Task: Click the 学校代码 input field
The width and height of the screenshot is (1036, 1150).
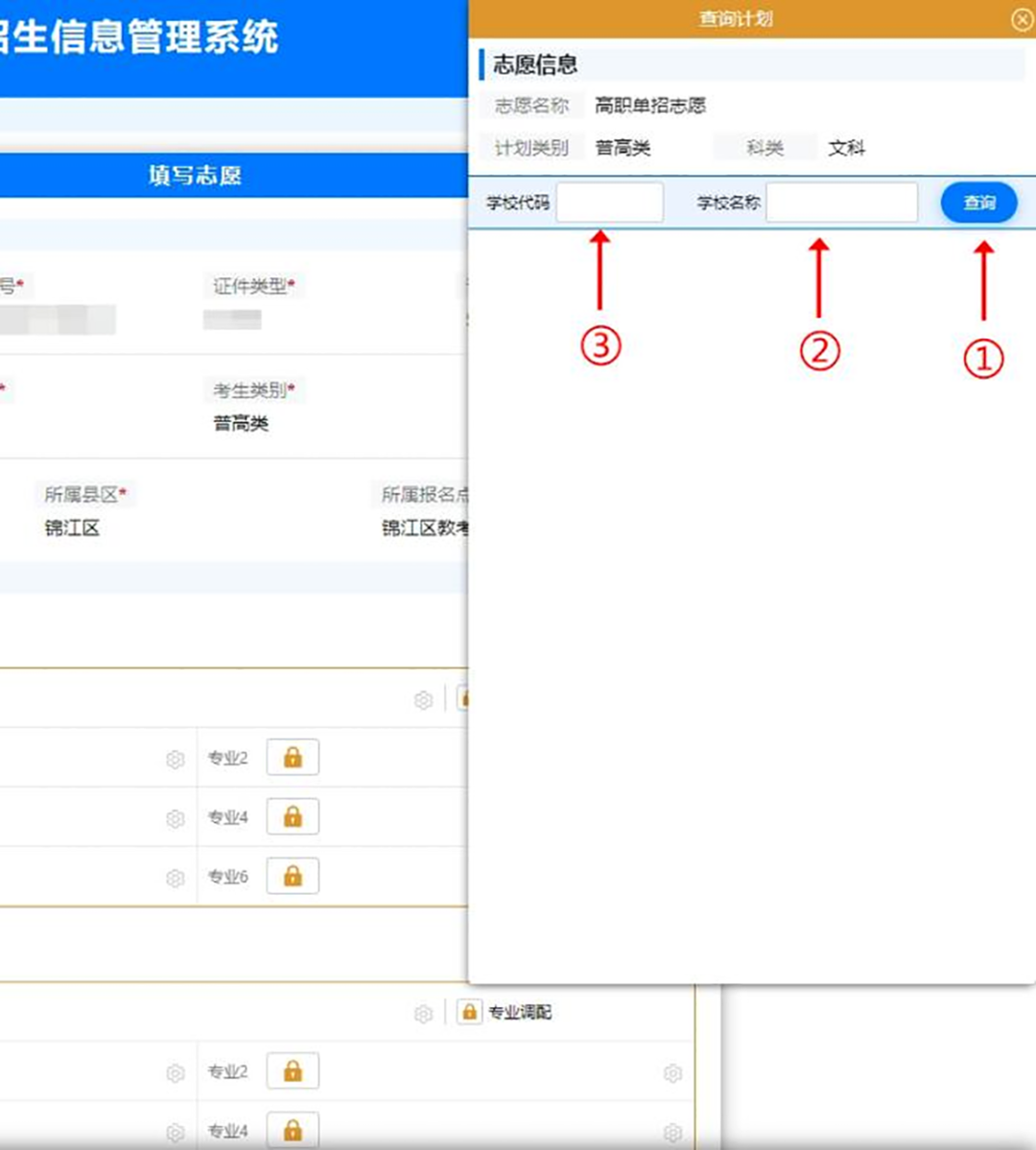Action: (609, 202)
